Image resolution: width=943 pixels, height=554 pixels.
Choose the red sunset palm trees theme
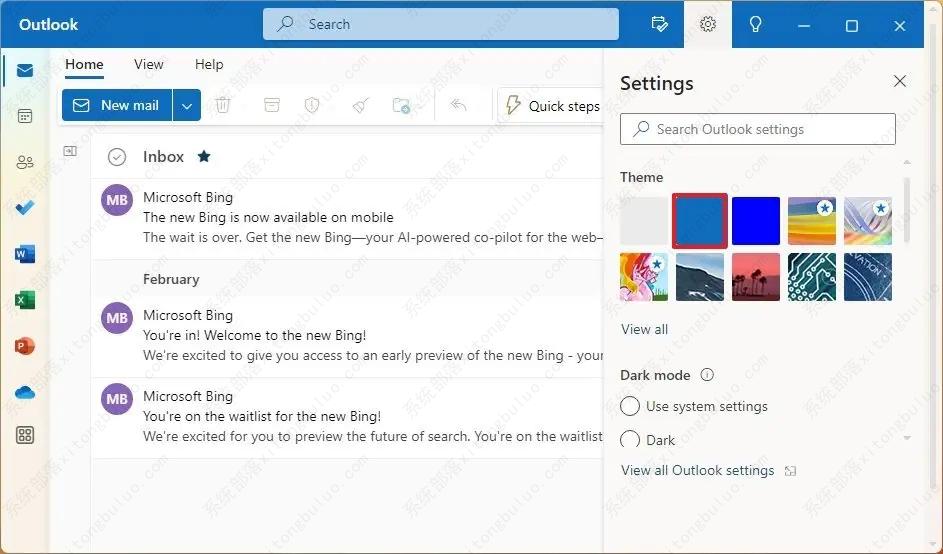point(755,277)
